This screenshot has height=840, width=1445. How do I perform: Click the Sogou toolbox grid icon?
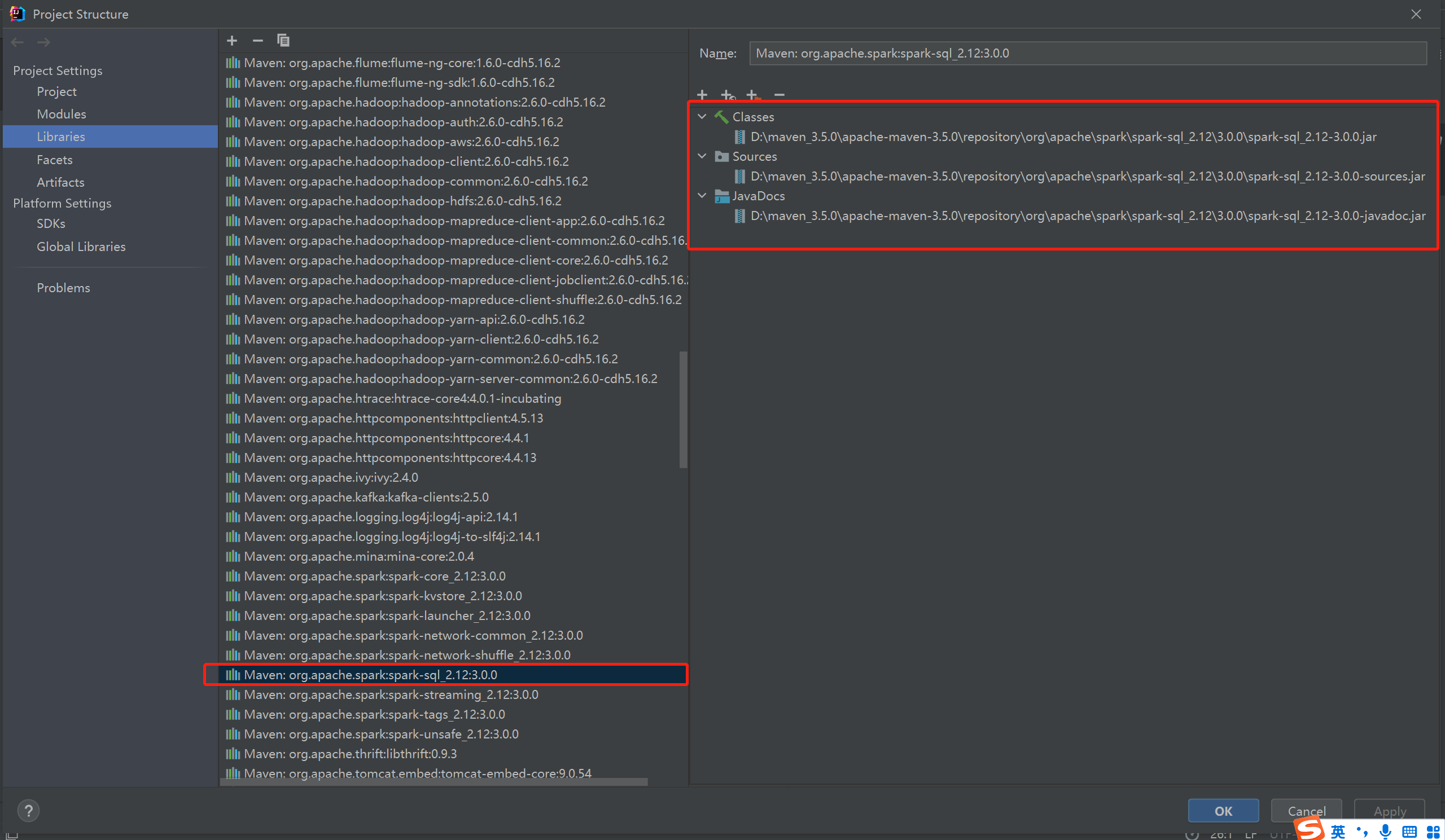click(1433, 832)
